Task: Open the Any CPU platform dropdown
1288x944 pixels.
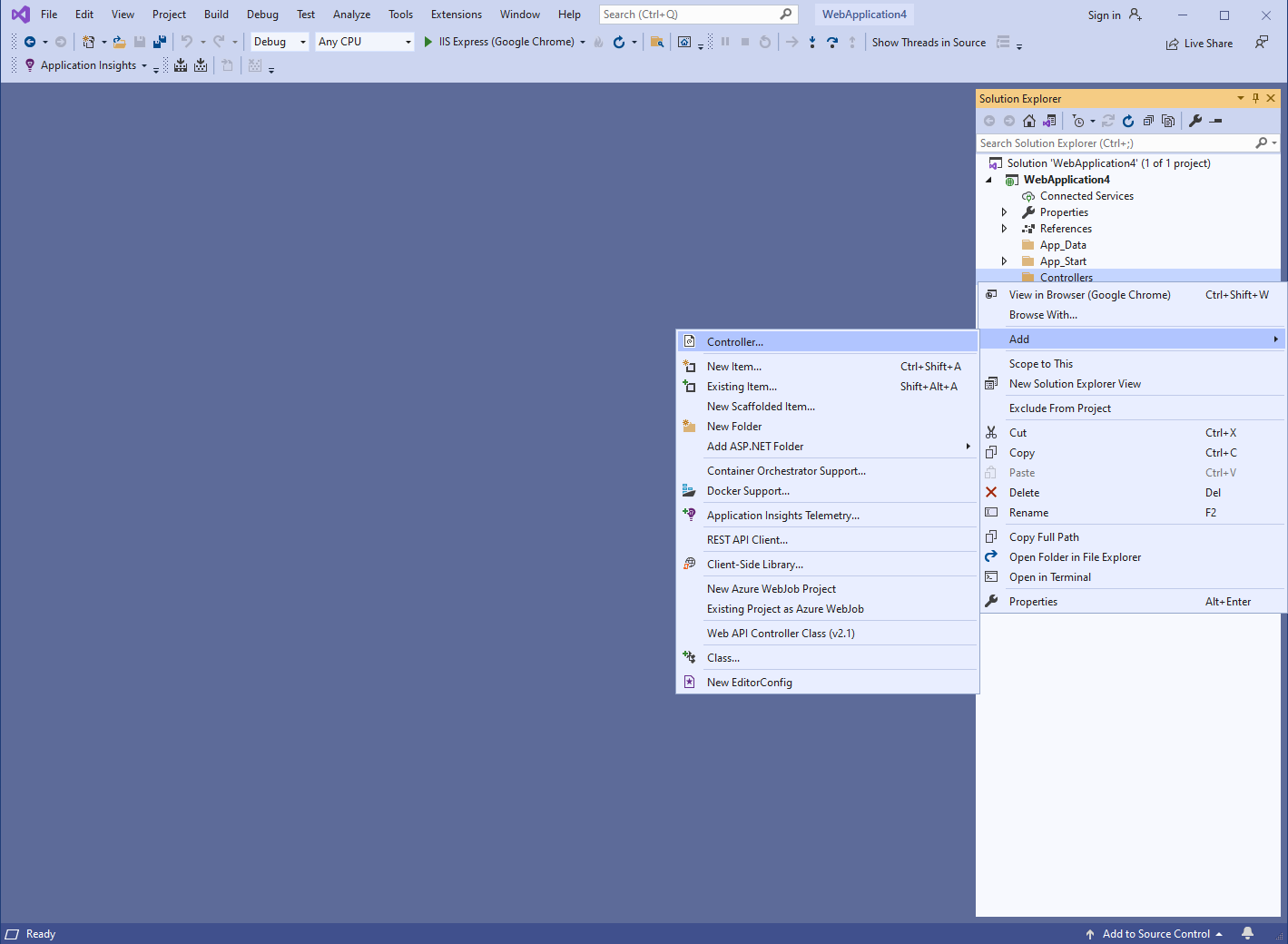Action: (x=364, y=42)
